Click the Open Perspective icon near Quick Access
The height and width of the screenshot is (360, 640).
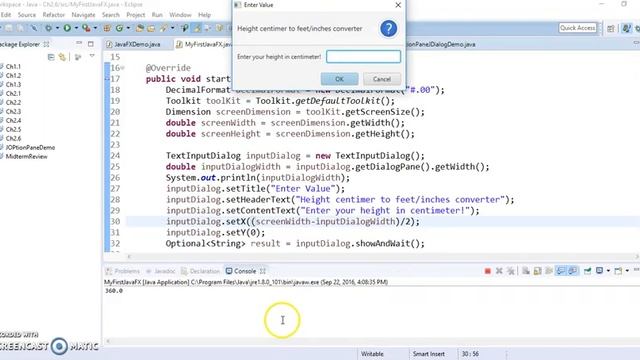coord(611,28)
